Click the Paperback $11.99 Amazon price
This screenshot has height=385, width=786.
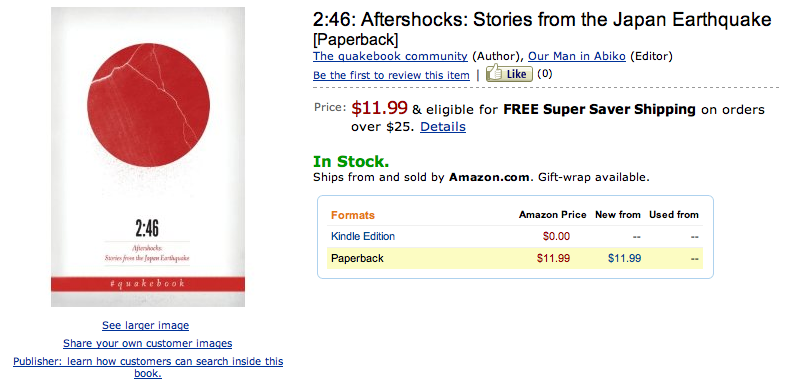[x=553, y=259]
